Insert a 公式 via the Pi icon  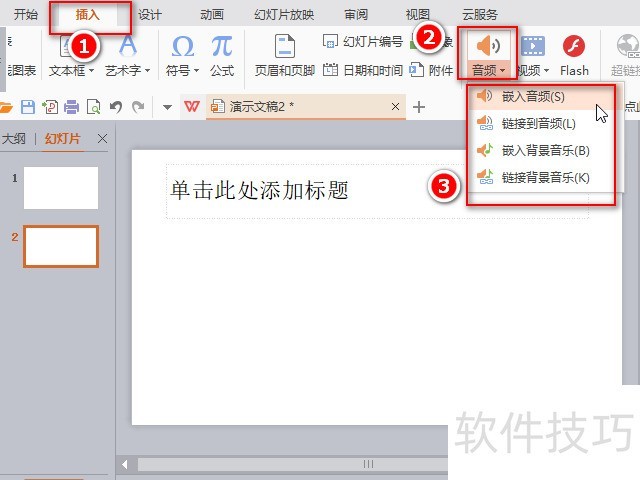point(222,46)
